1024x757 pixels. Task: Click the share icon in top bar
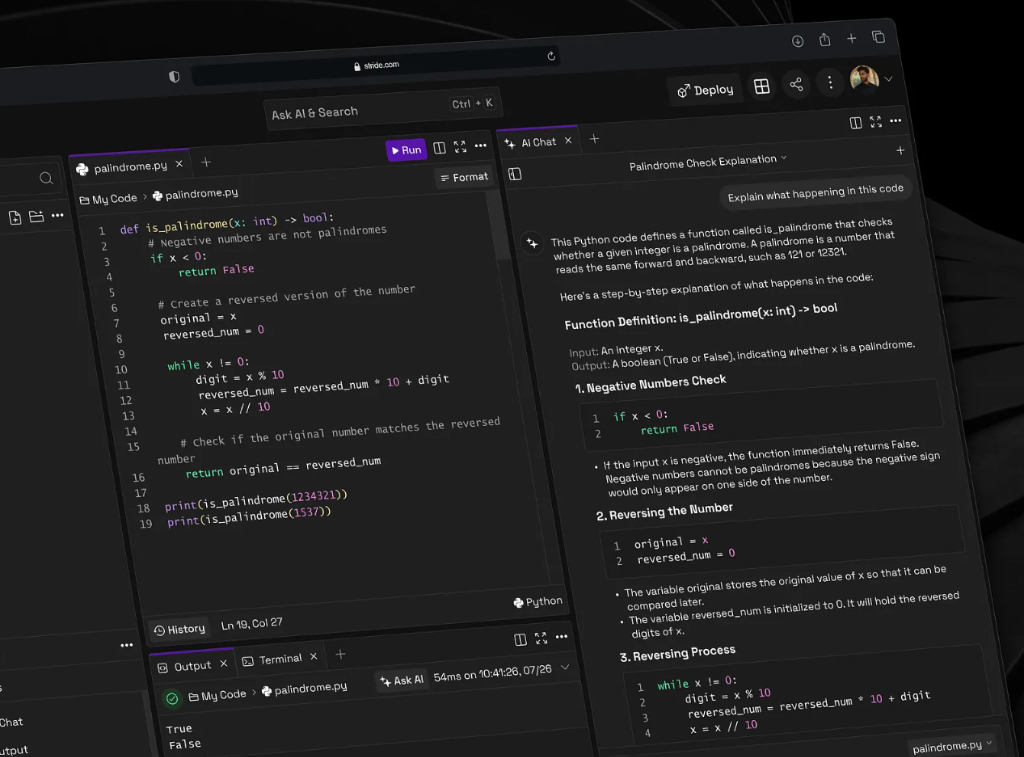[x=795, y=84]
